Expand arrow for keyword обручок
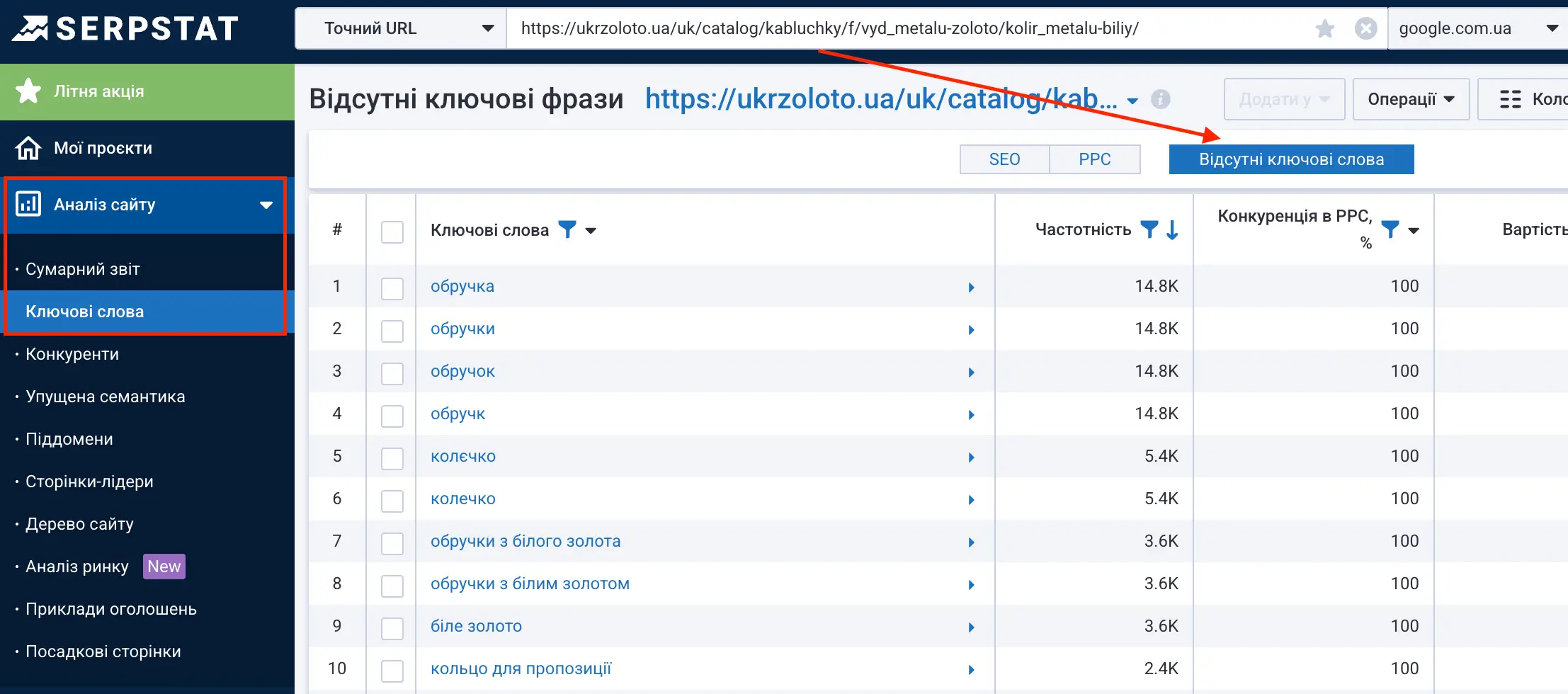 click(x=972, y=372)
